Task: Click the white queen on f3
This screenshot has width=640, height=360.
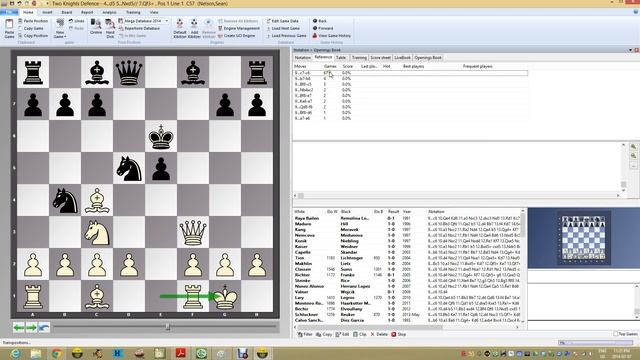Action: pos(193,232)
